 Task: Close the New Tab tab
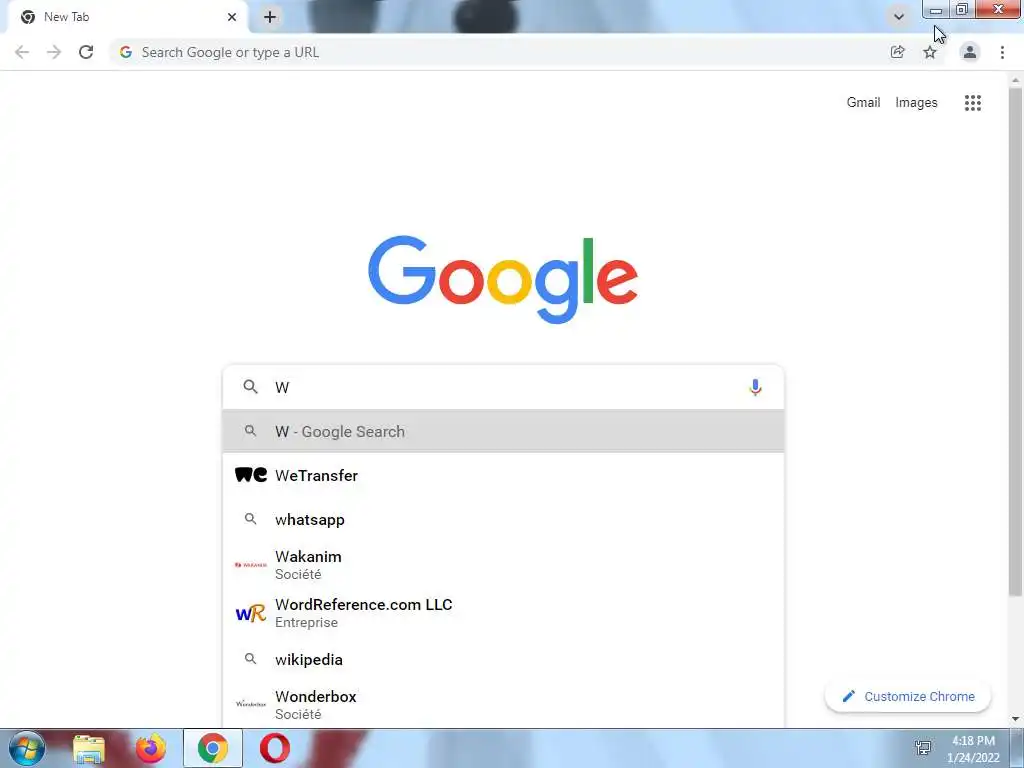tap(232, 17)
